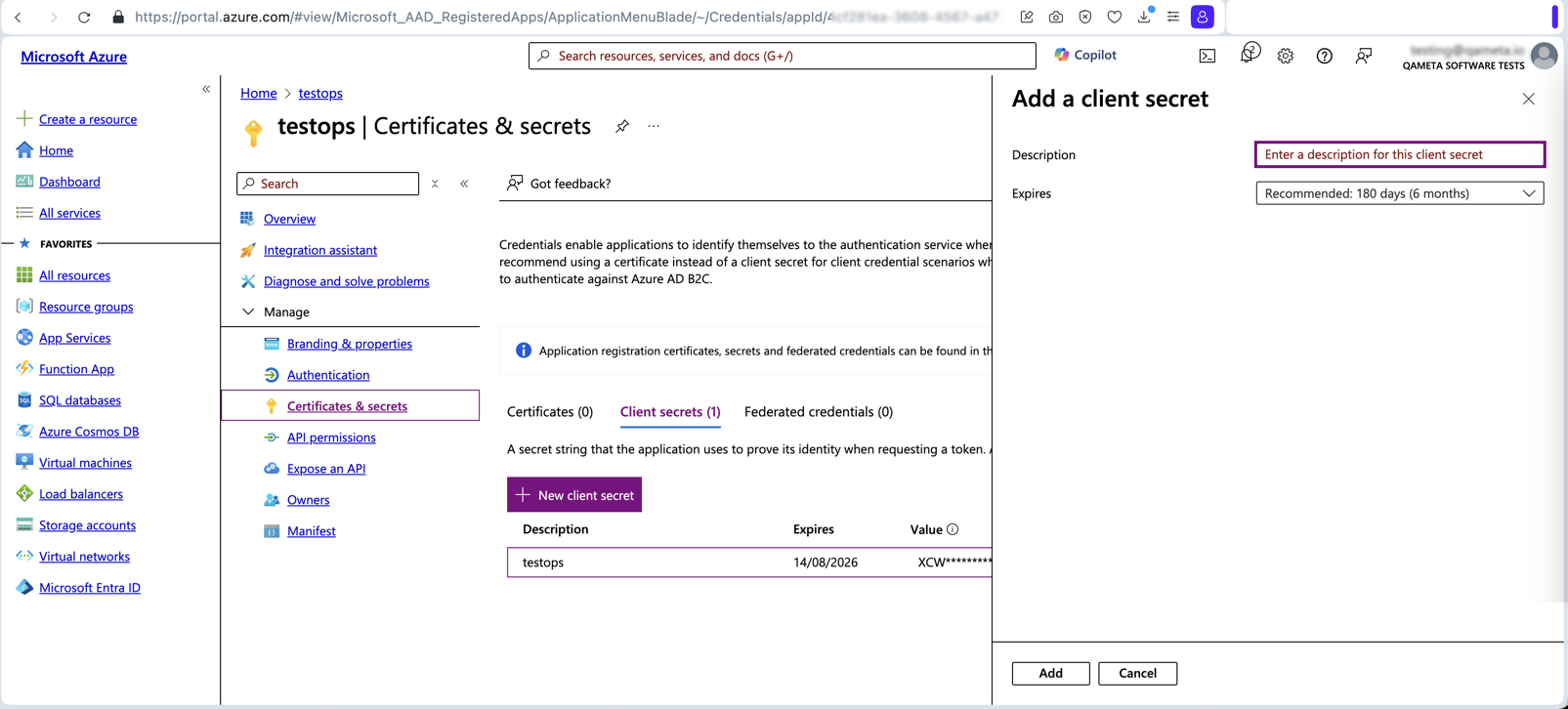Click the Value column info icon
1568x709 pixels.
tap(953, 529)
